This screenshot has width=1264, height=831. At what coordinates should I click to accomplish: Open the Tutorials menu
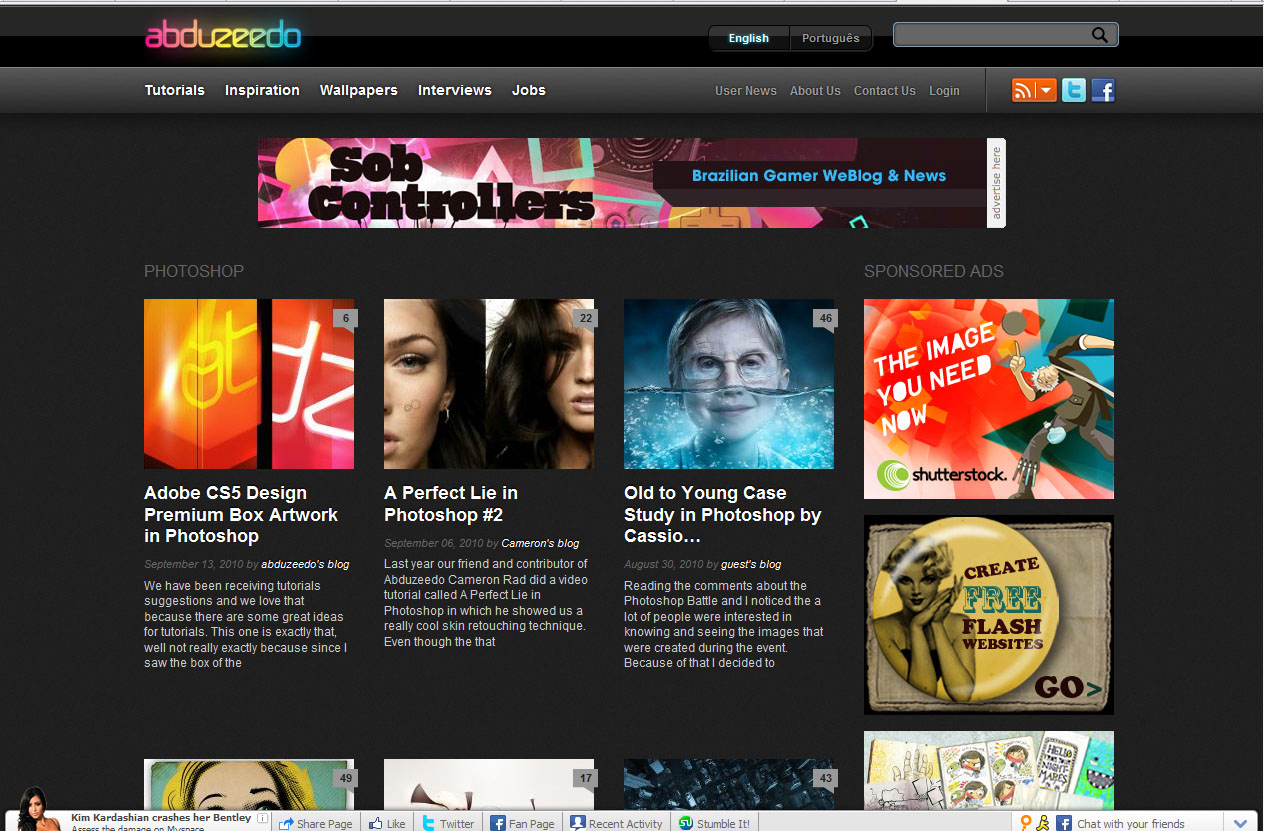click(x=175, y=90)
